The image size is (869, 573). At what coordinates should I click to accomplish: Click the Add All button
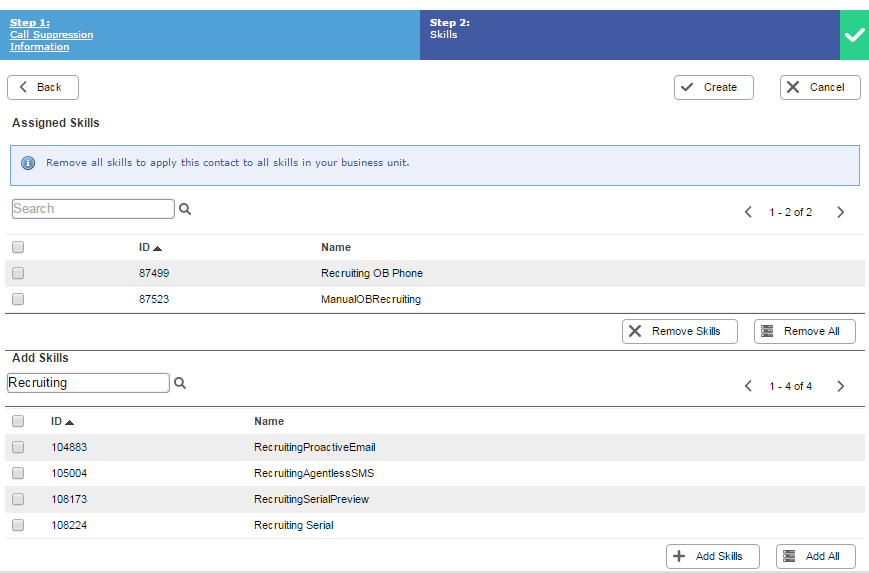pyautogui.click(x=816, y=556)
